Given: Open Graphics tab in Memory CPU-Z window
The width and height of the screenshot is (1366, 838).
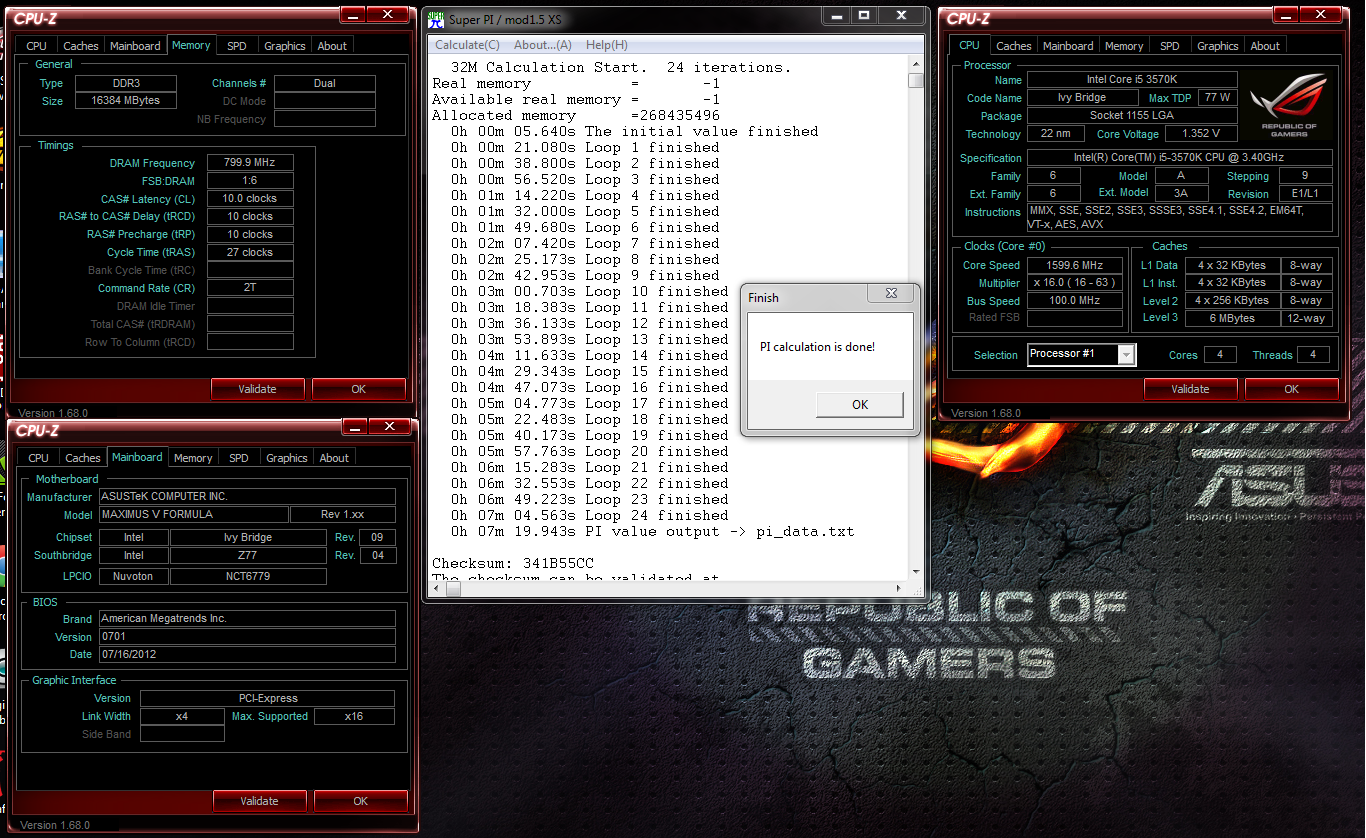Looking at the screenshot, I should click(x=285, y=46).
